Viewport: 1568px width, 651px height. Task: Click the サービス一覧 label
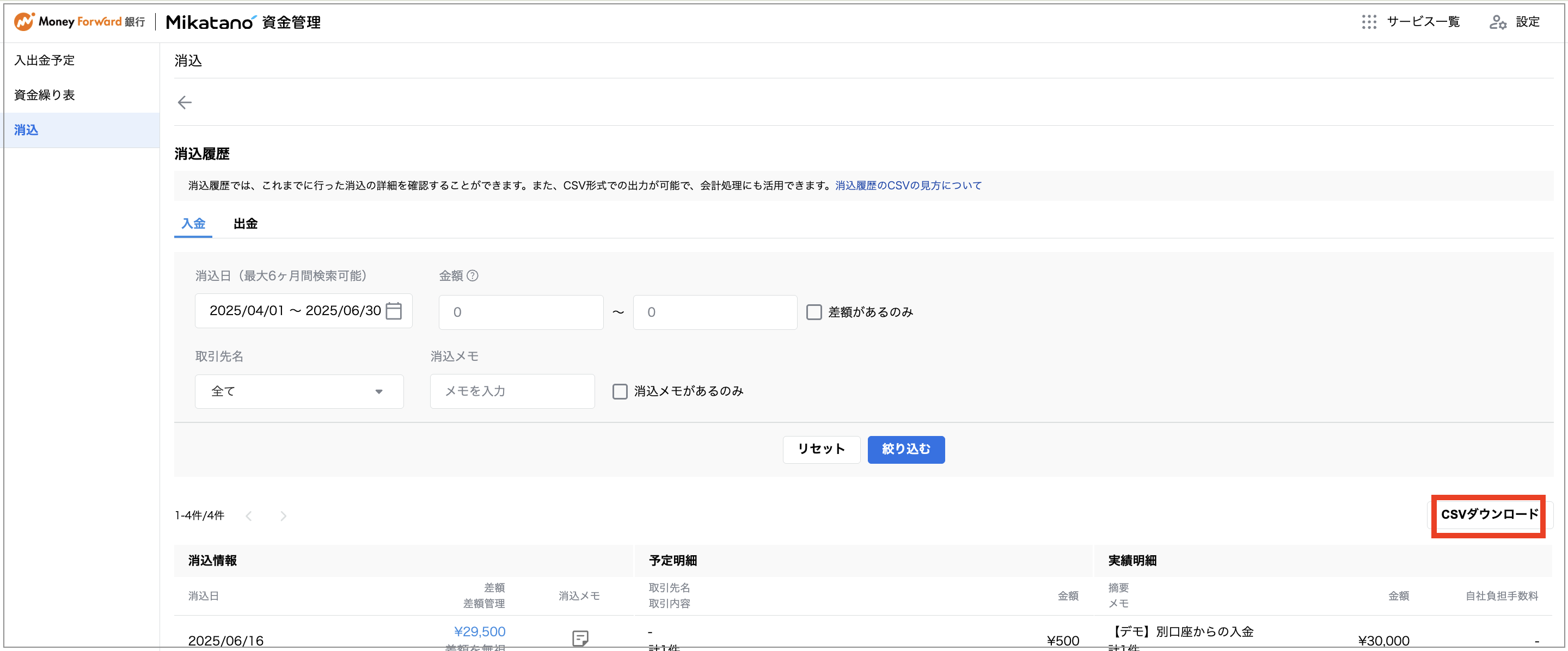(1423, 22)
